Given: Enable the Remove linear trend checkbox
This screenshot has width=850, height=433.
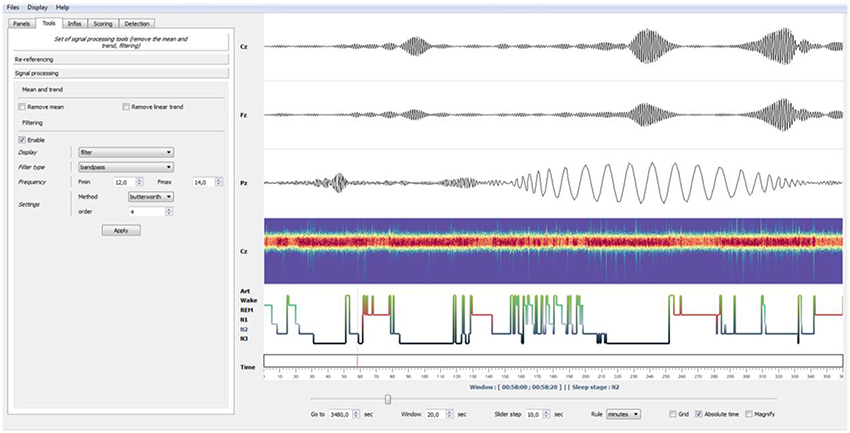Looking at the screenshot, I should click(126, 107).
